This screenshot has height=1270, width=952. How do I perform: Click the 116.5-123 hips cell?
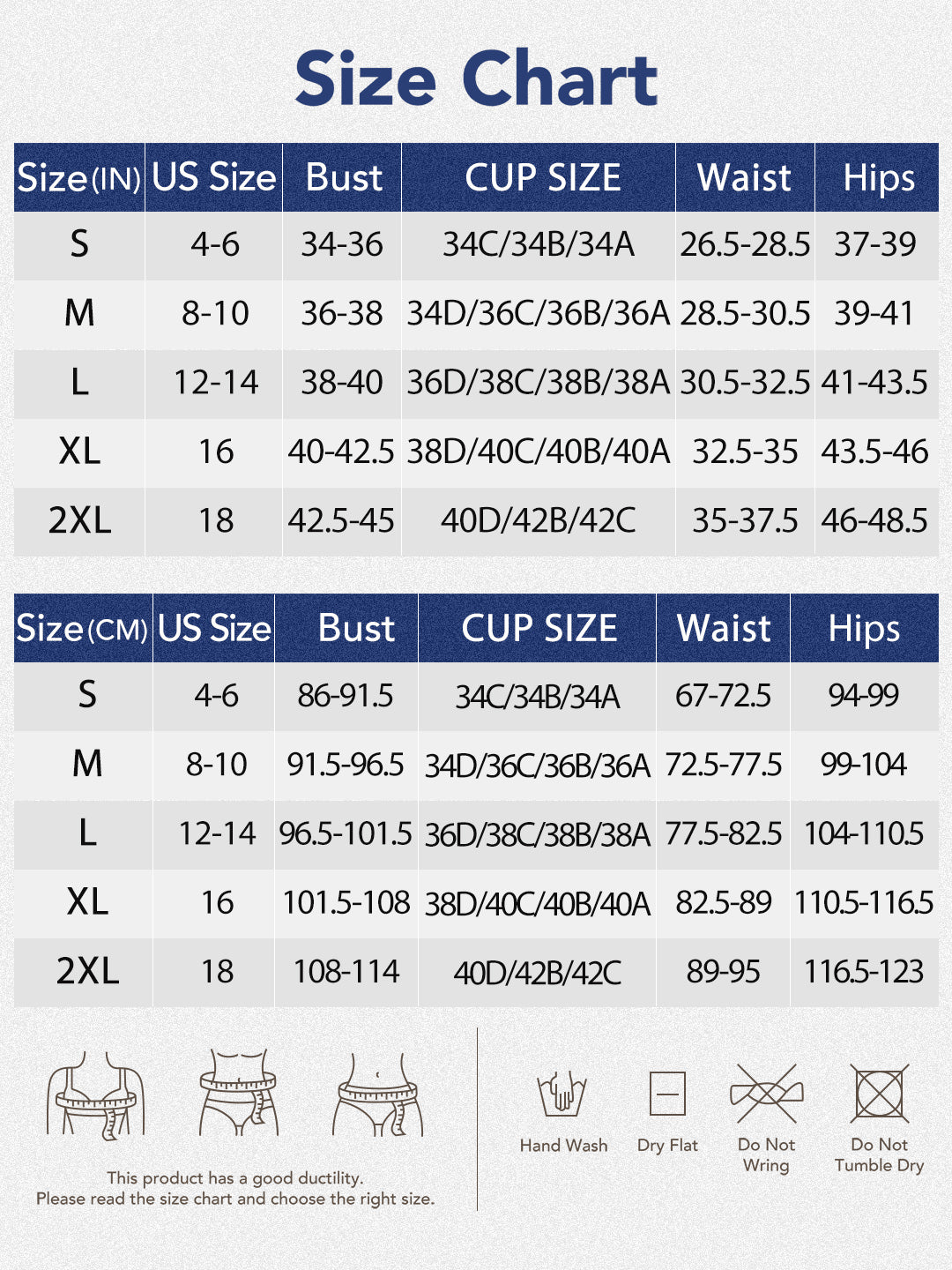click(x=864, y=972)
